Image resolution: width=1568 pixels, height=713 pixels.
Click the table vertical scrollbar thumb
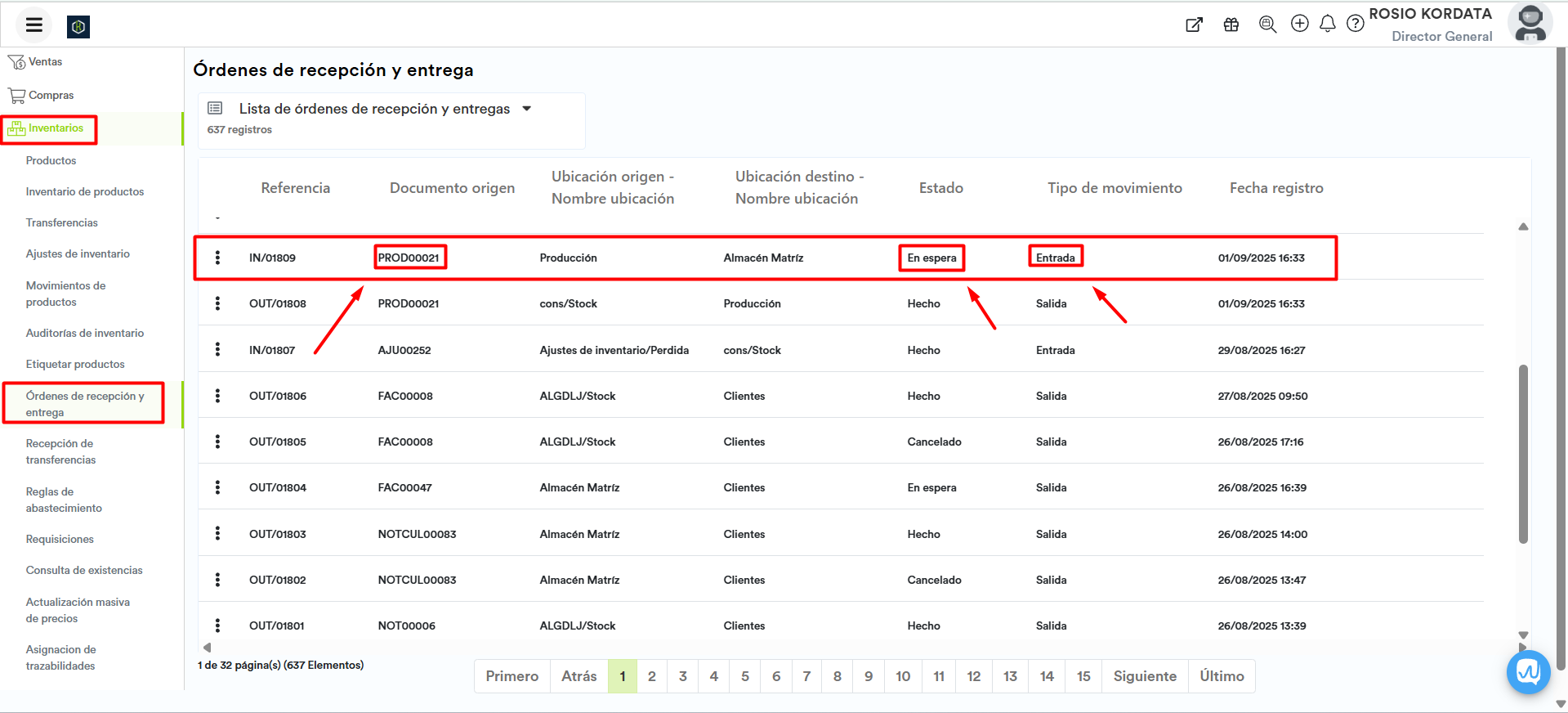(1523, 454)
